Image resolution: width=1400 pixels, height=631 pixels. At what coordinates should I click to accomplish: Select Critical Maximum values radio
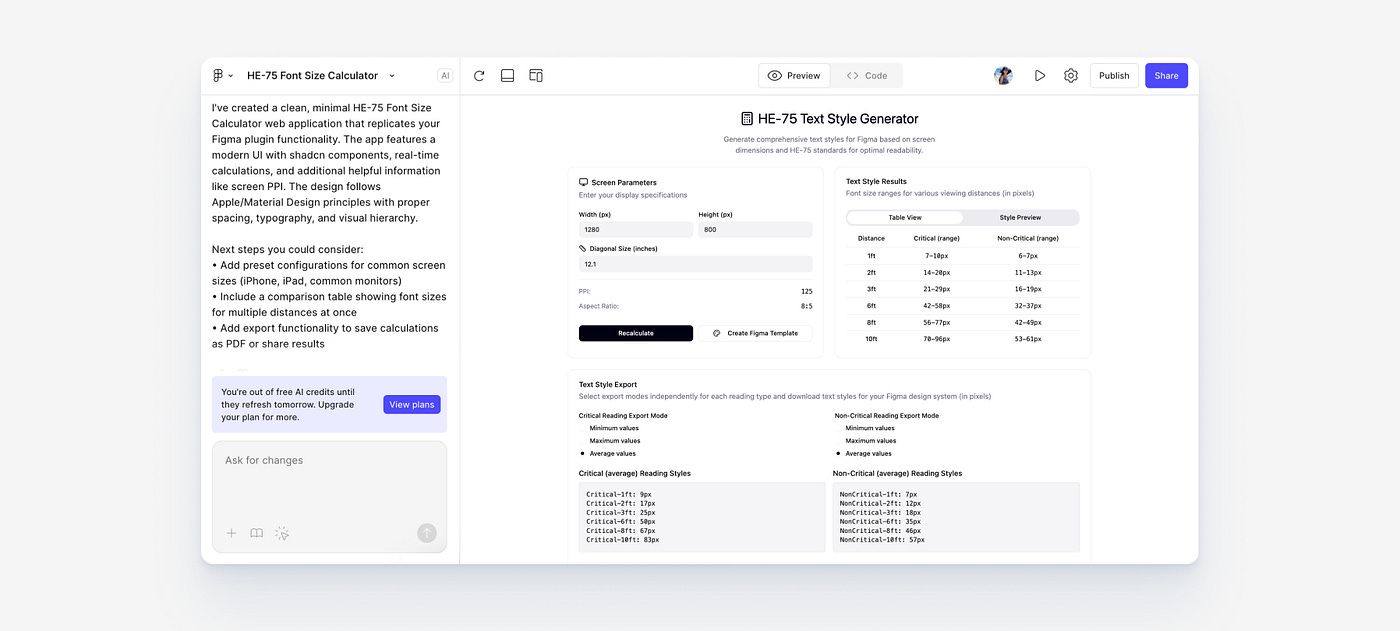coord(583,441)
